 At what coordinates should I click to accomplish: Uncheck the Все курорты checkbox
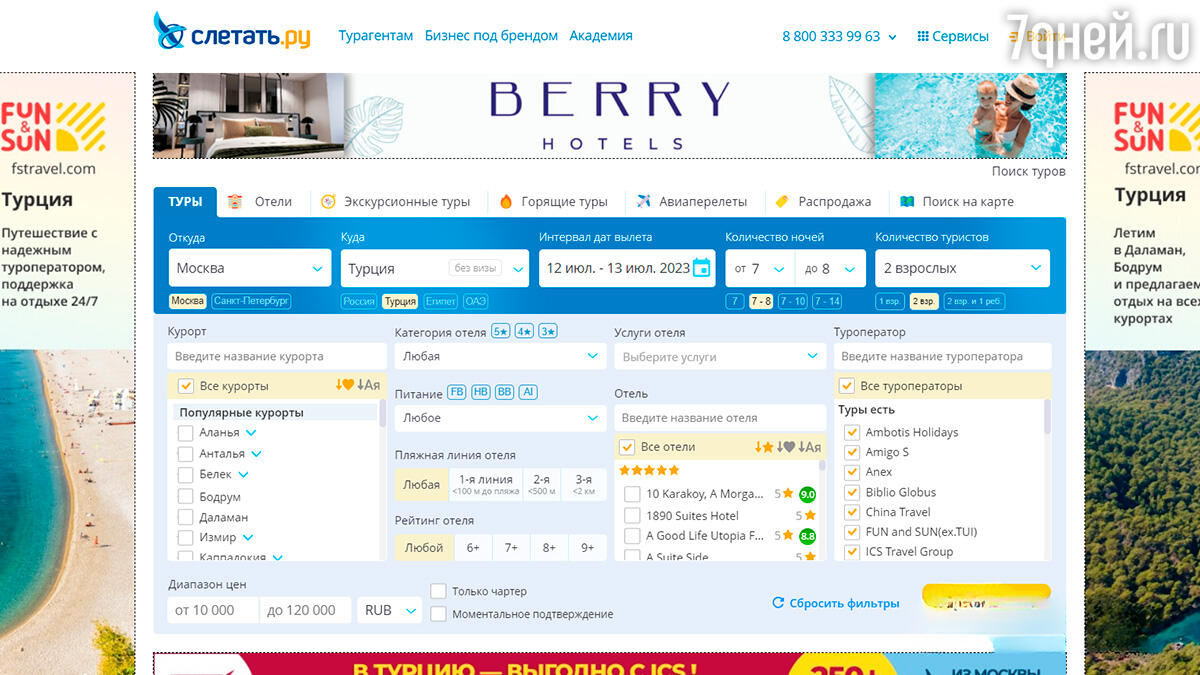coord(185,386)
